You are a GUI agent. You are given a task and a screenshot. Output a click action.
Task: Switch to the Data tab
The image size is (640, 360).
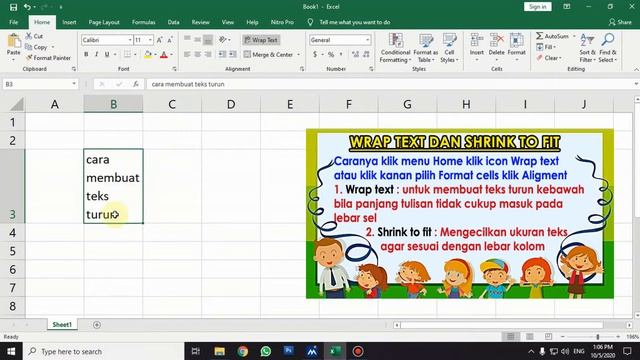[173, 22]
